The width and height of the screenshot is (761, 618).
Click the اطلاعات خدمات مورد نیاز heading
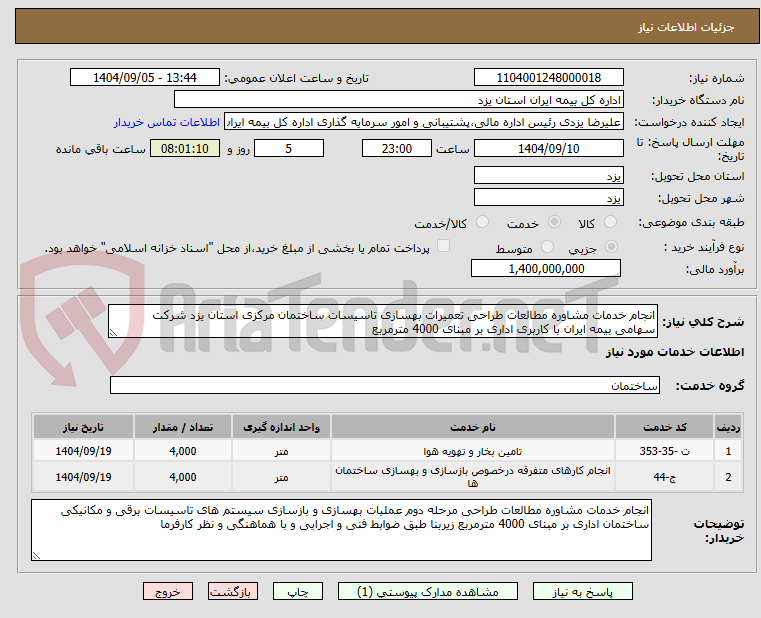(675, 352)
